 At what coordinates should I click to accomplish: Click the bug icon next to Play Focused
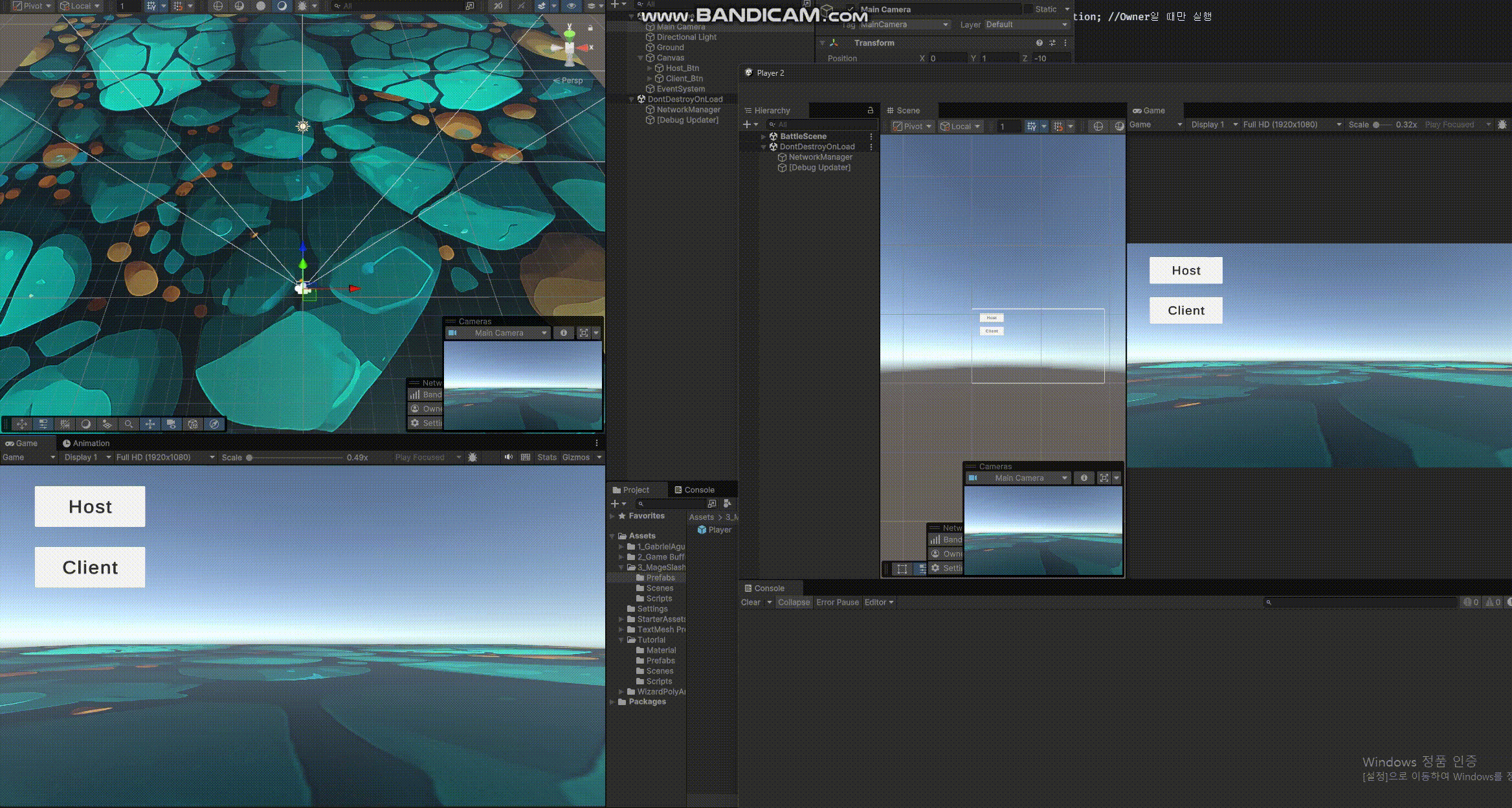coord(472,457)
